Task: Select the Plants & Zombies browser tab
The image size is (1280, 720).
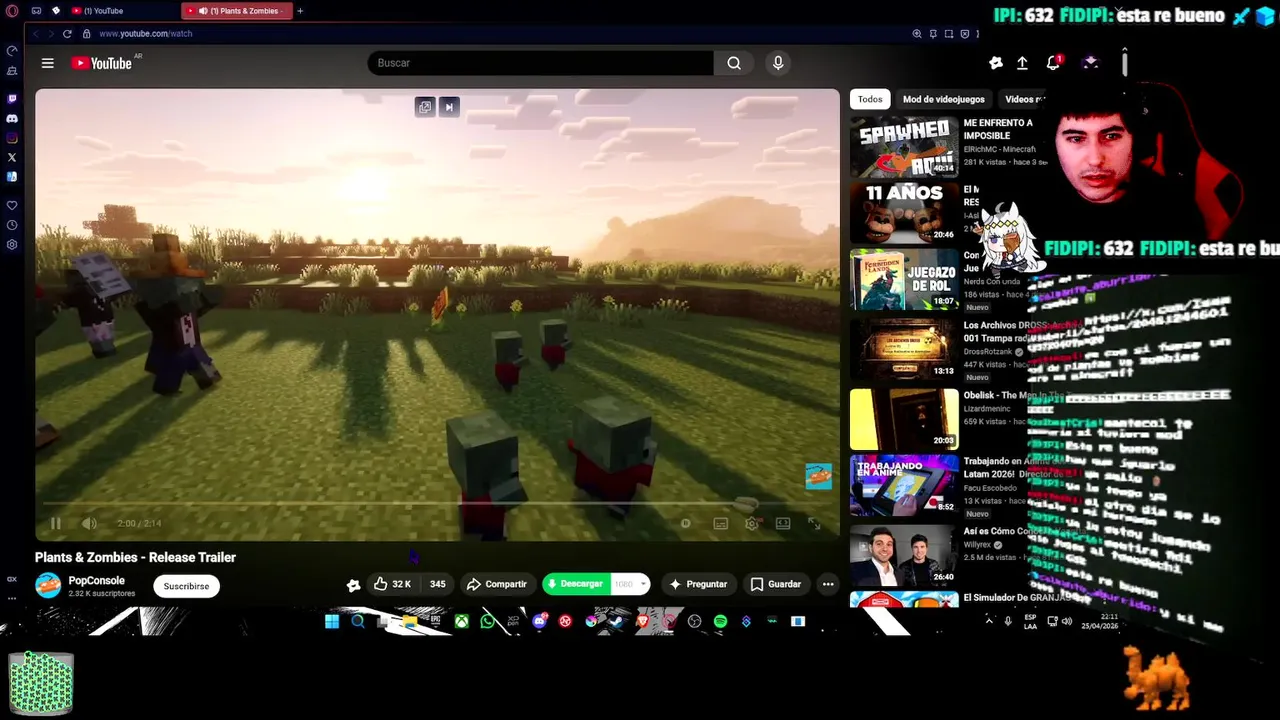Action: tap(238, 11)
